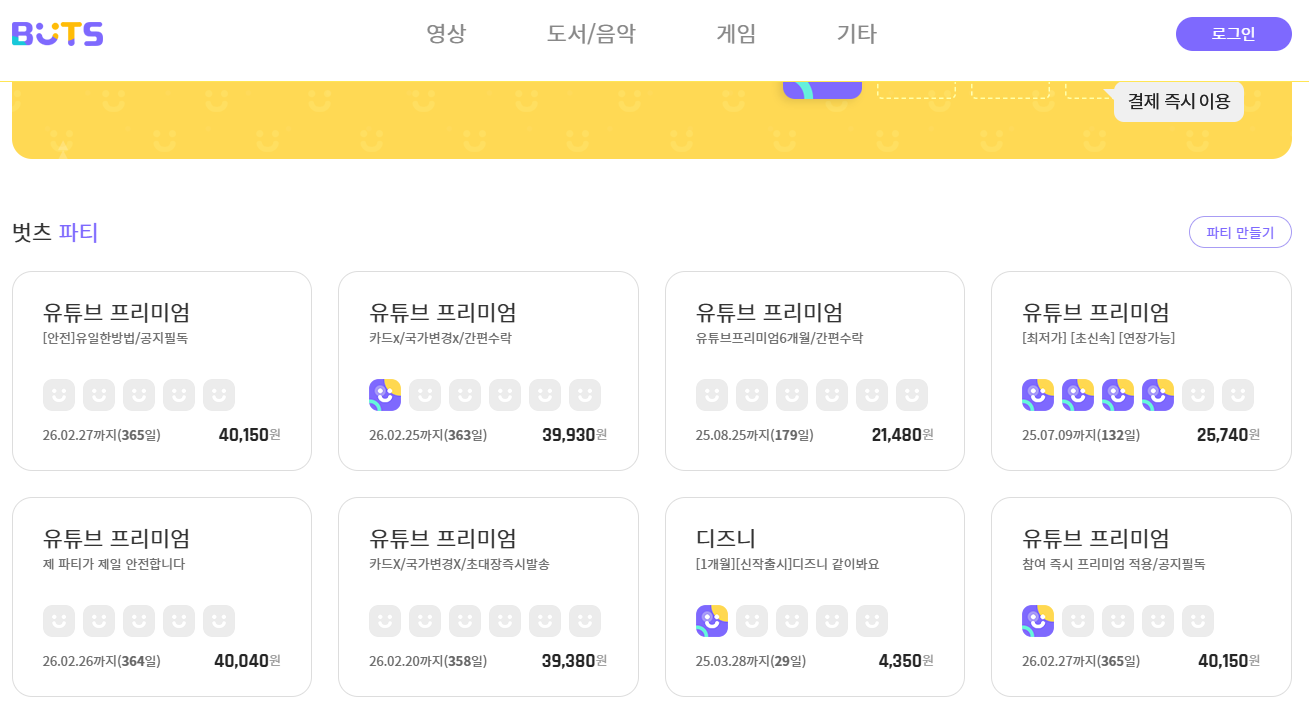Image resolution: width=1309 pixels, height=706 pixels.
Task: Click the 유튜브 프리미엄 title with 유튜브프리미엄6개월/간편수락
Action: [769, 312]
